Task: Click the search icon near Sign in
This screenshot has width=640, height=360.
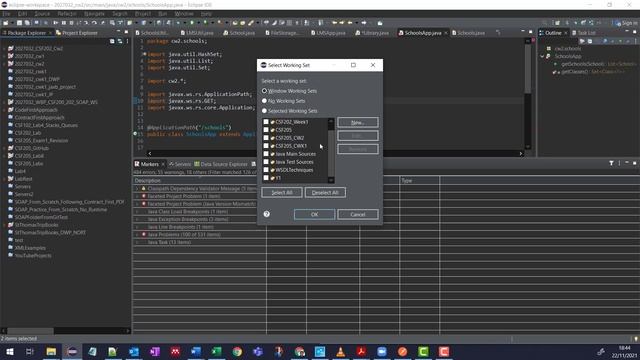Action: point(545,23)
